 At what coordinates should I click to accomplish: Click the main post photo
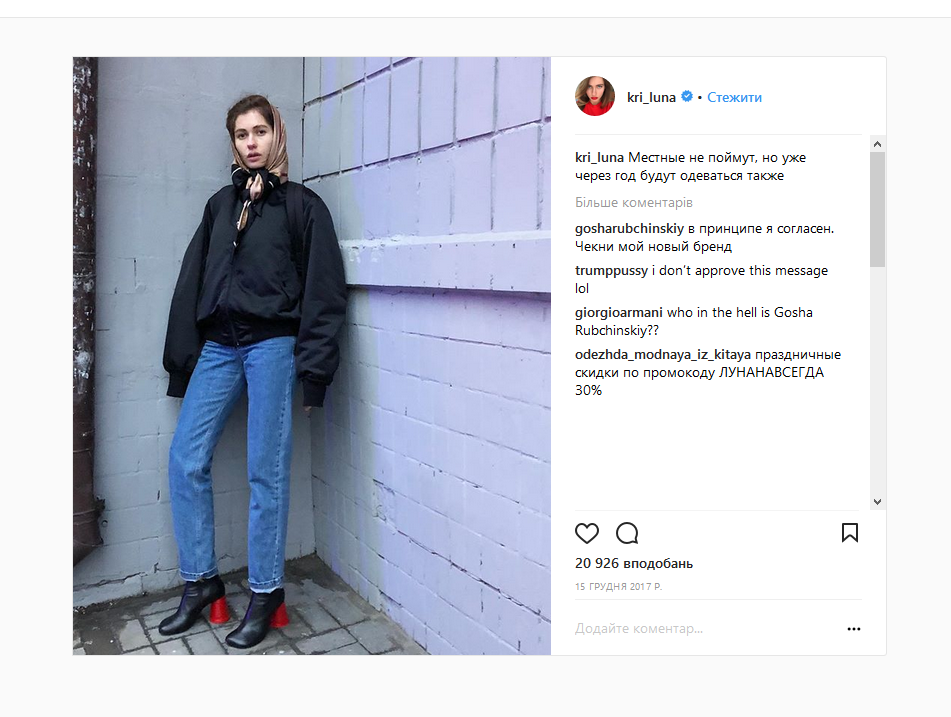click(x=312, y=356)
